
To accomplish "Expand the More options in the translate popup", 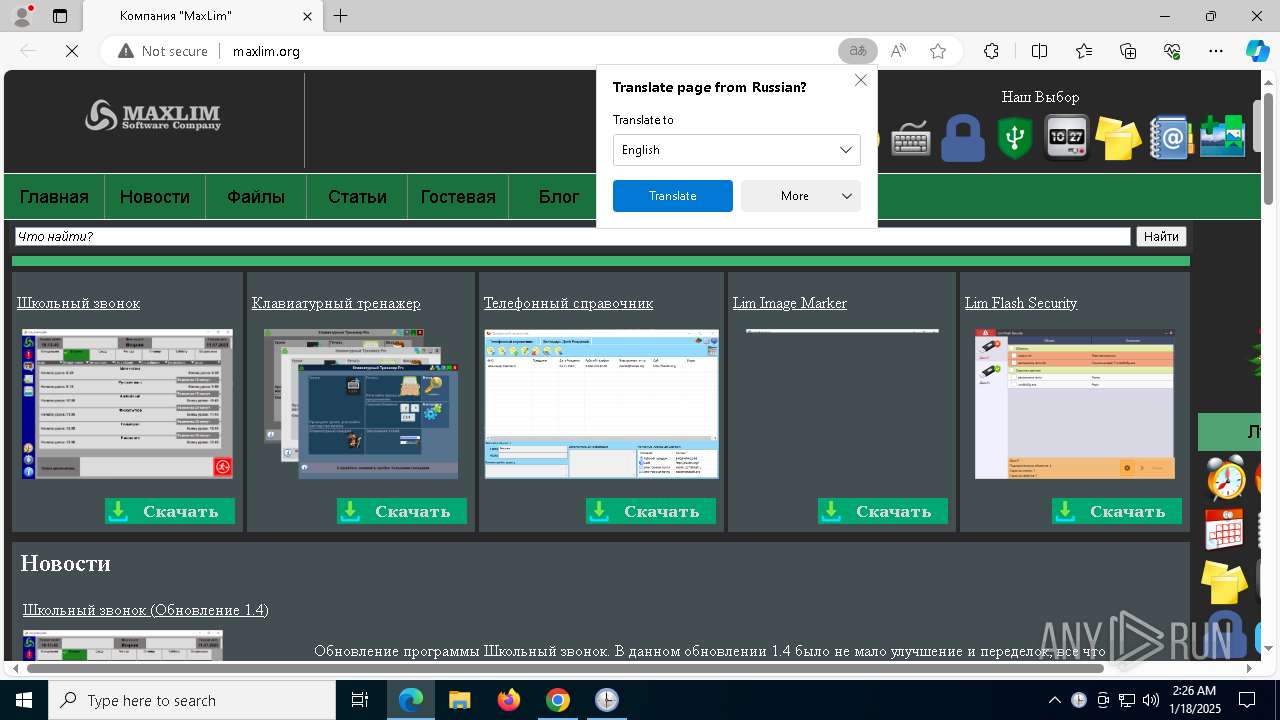I will [x=801, y=196].
